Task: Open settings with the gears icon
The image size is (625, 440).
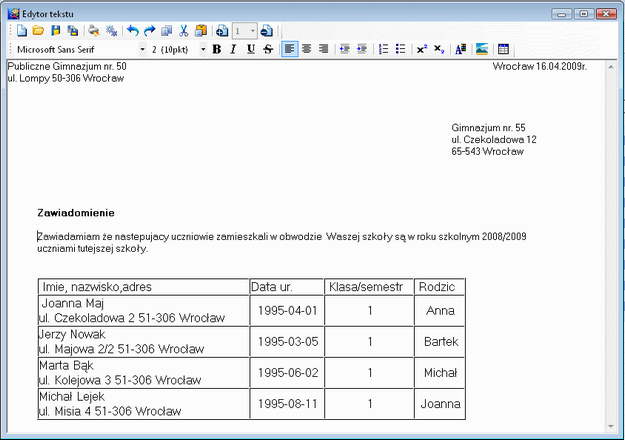Action: coord(111,31)
